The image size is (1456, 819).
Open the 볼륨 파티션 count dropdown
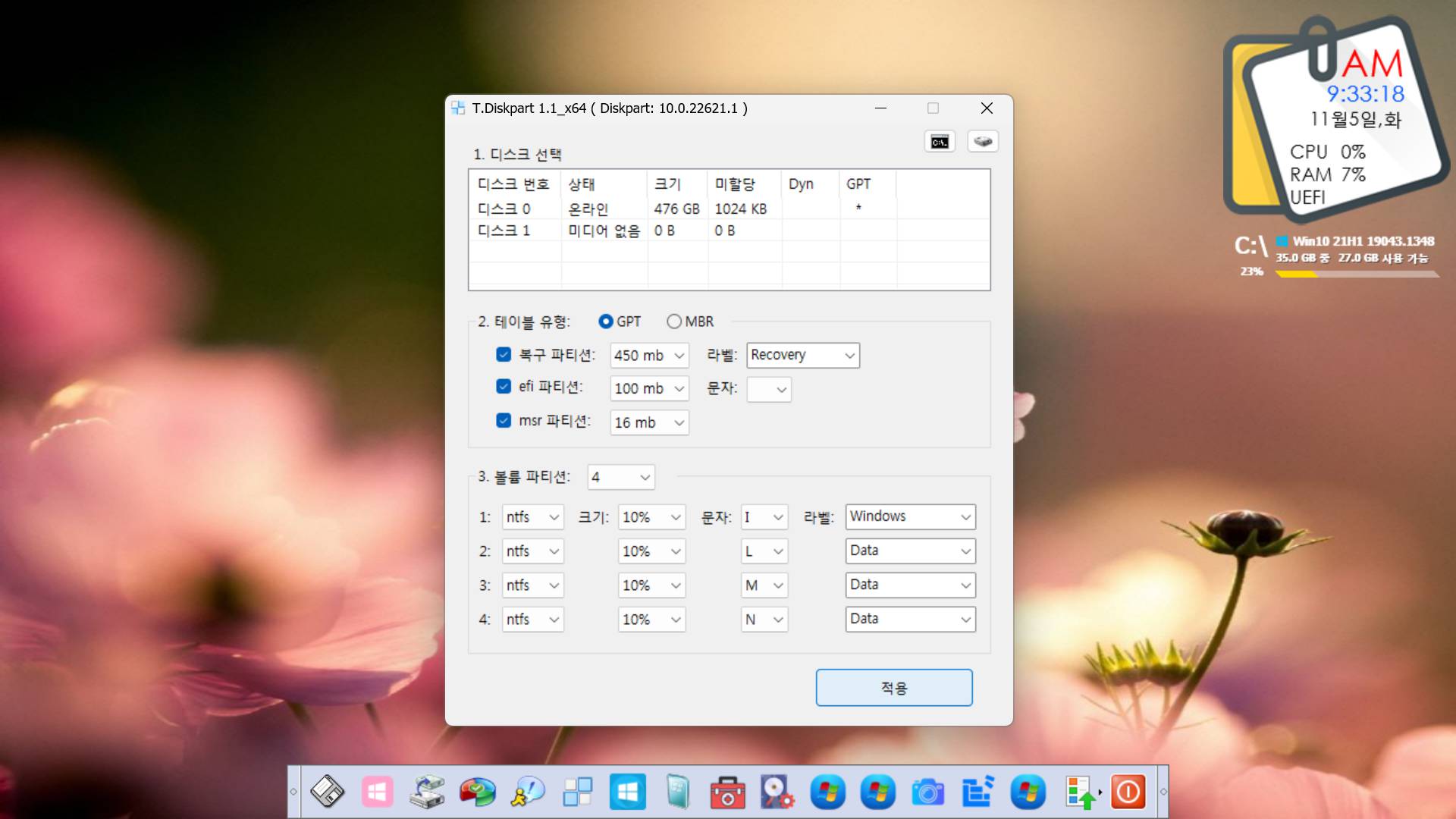[x=621, y=477]
